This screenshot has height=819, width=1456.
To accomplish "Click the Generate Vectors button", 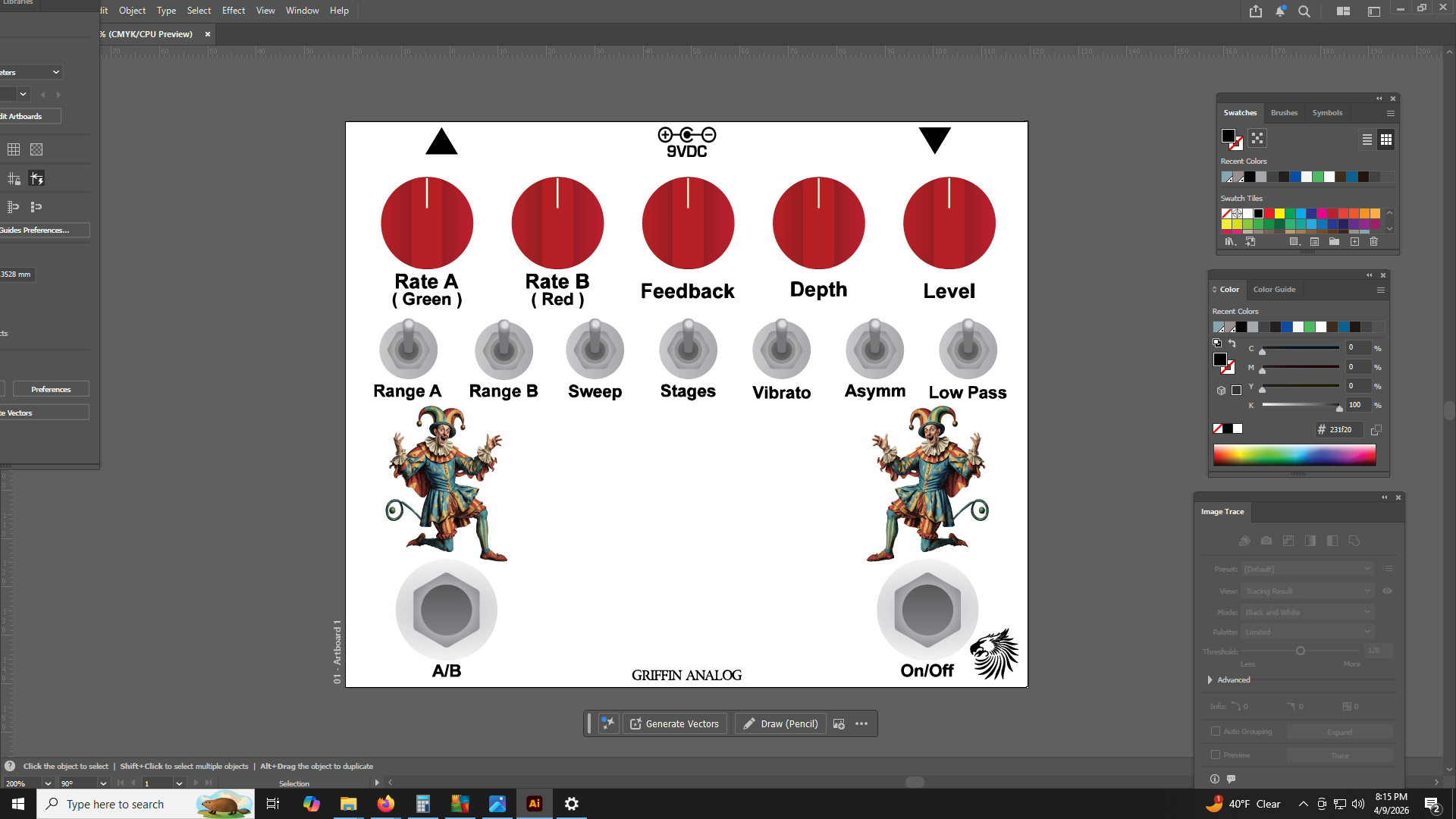I will pos(674,723).
